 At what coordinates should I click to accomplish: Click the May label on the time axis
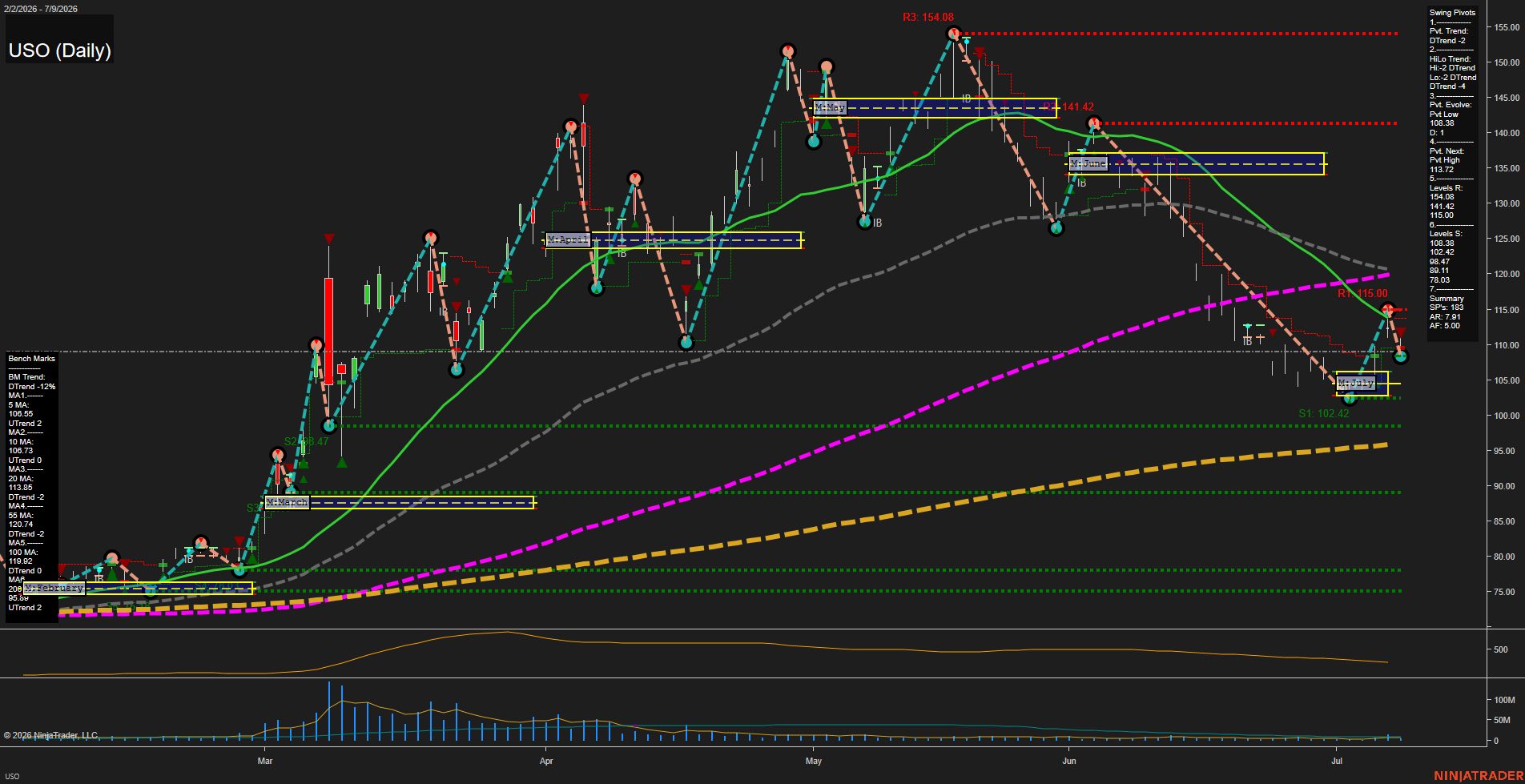pyautogui.click(x=814, y=761)
